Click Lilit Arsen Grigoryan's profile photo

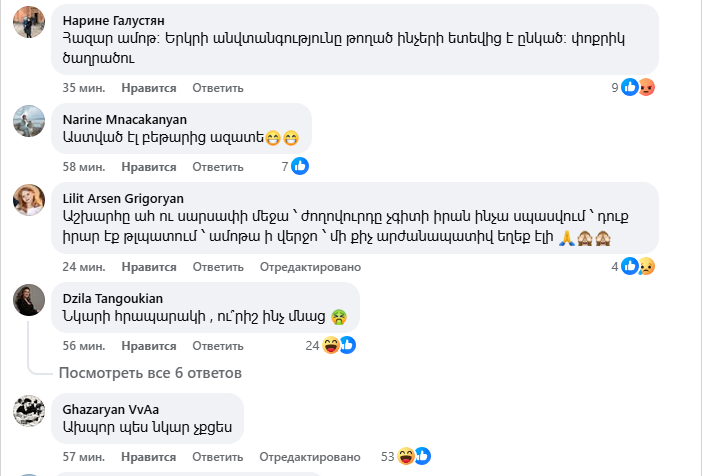point(28,199)
